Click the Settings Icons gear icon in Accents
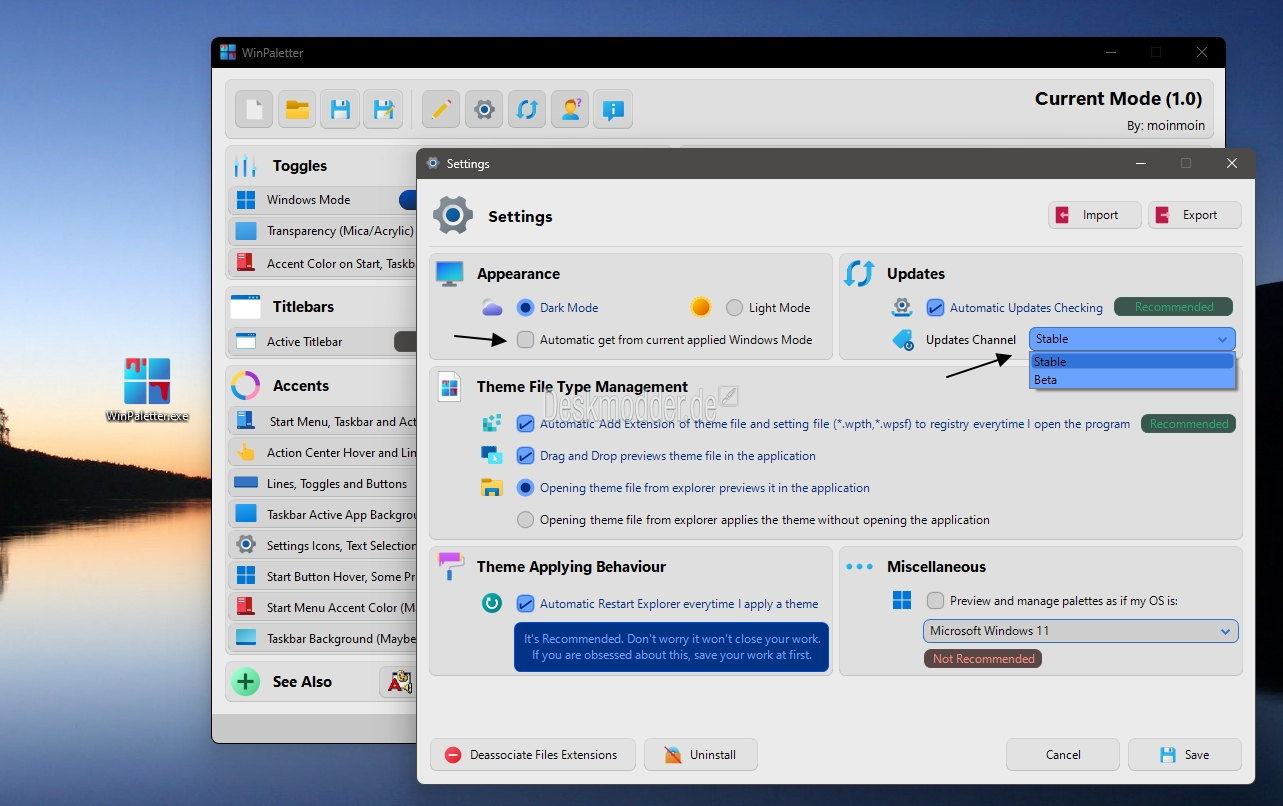Screen dimensions: 1283x806 click(246, 546)
